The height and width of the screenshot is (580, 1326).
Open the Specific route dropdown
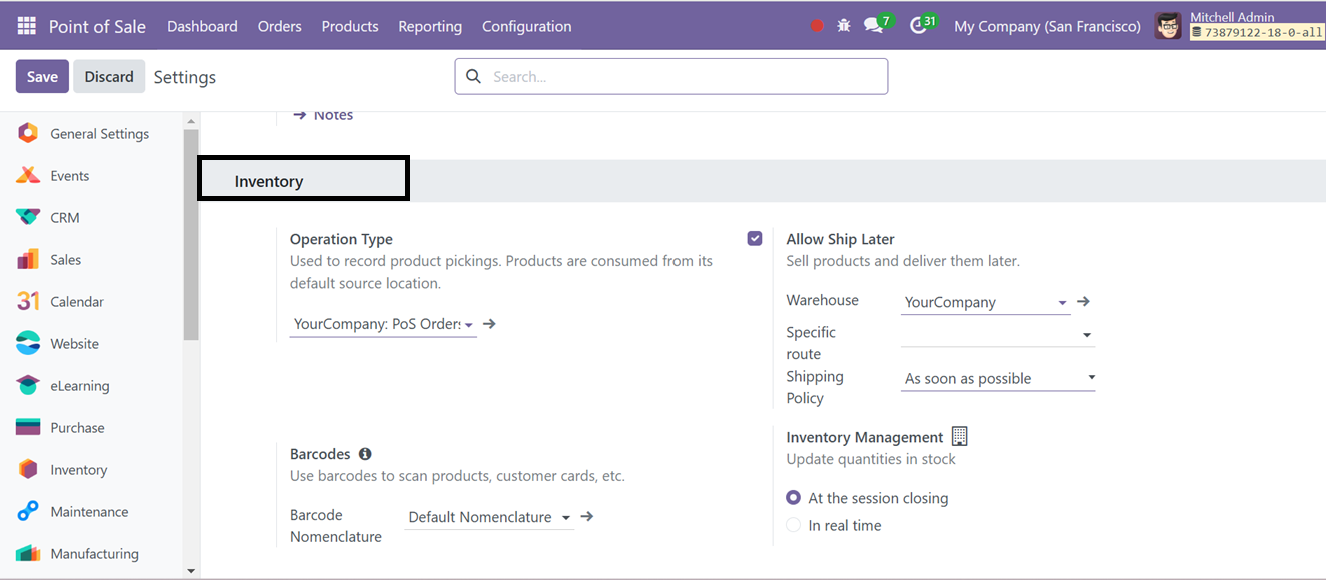pos(998,335)
